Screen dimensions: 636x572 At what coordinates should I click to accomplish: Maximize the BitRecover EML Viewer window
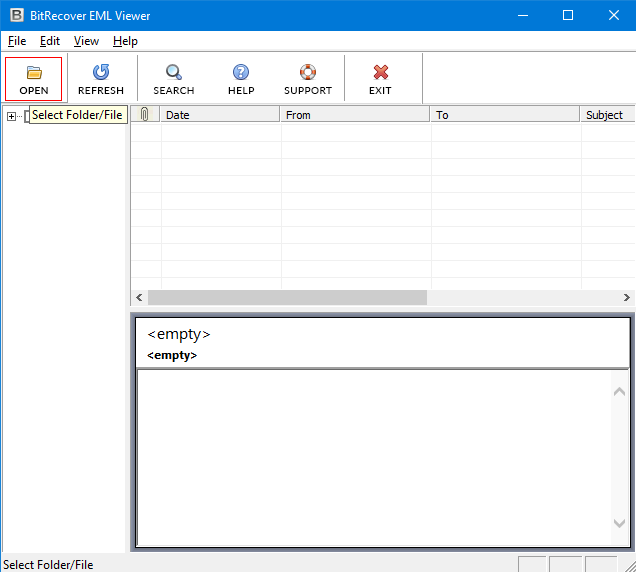click(x=568, y=15)
